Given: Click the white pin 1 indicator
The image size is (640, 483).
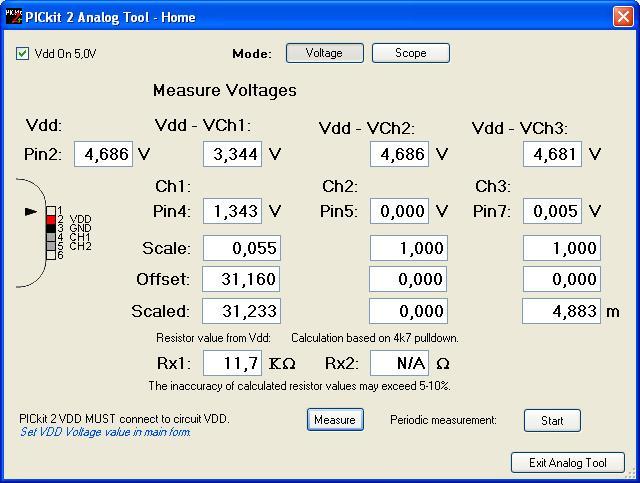Looking at the screenshot, I should (51, 211).
